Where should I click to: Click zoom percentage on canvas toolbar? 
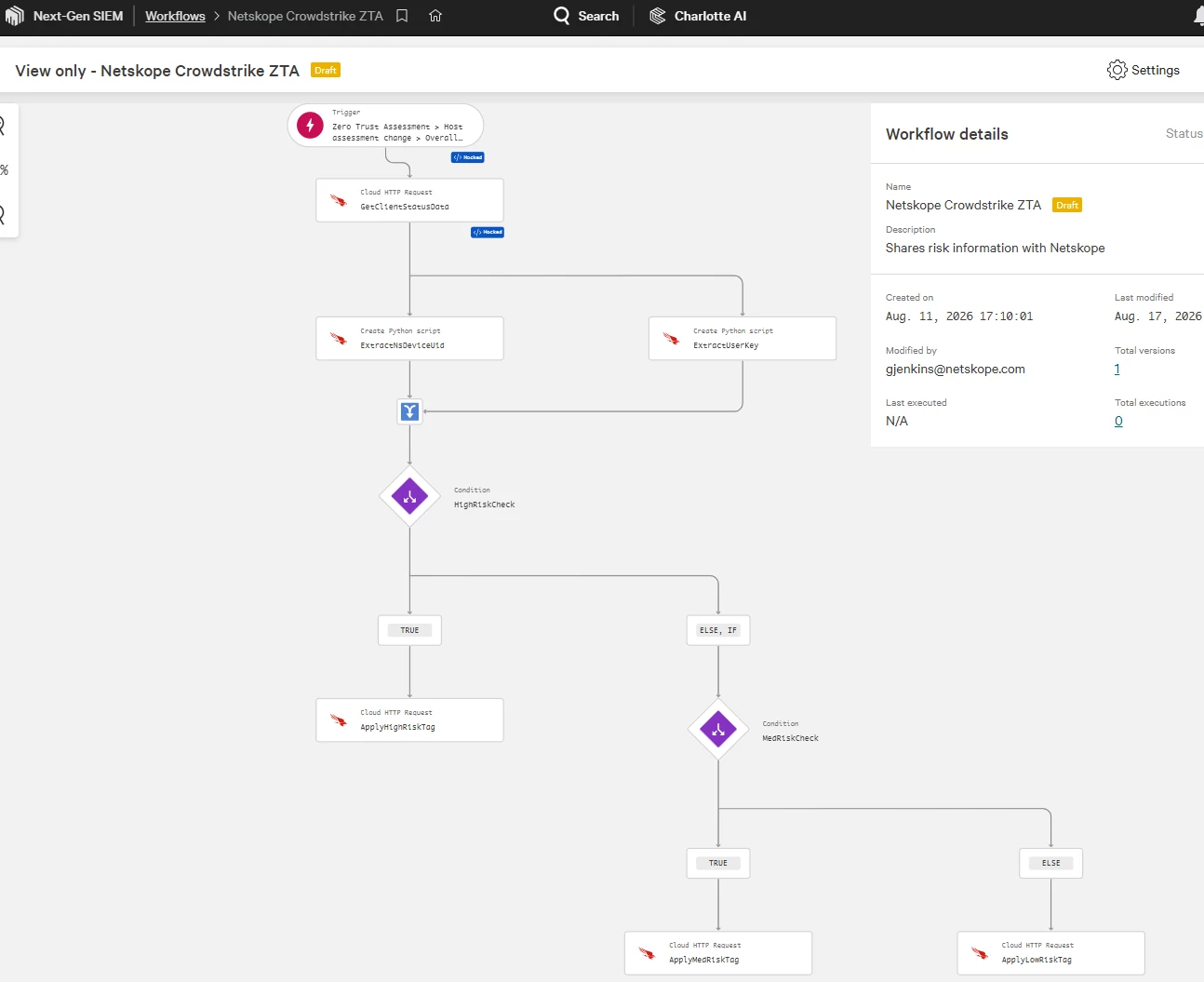click(x=5, y=170)
